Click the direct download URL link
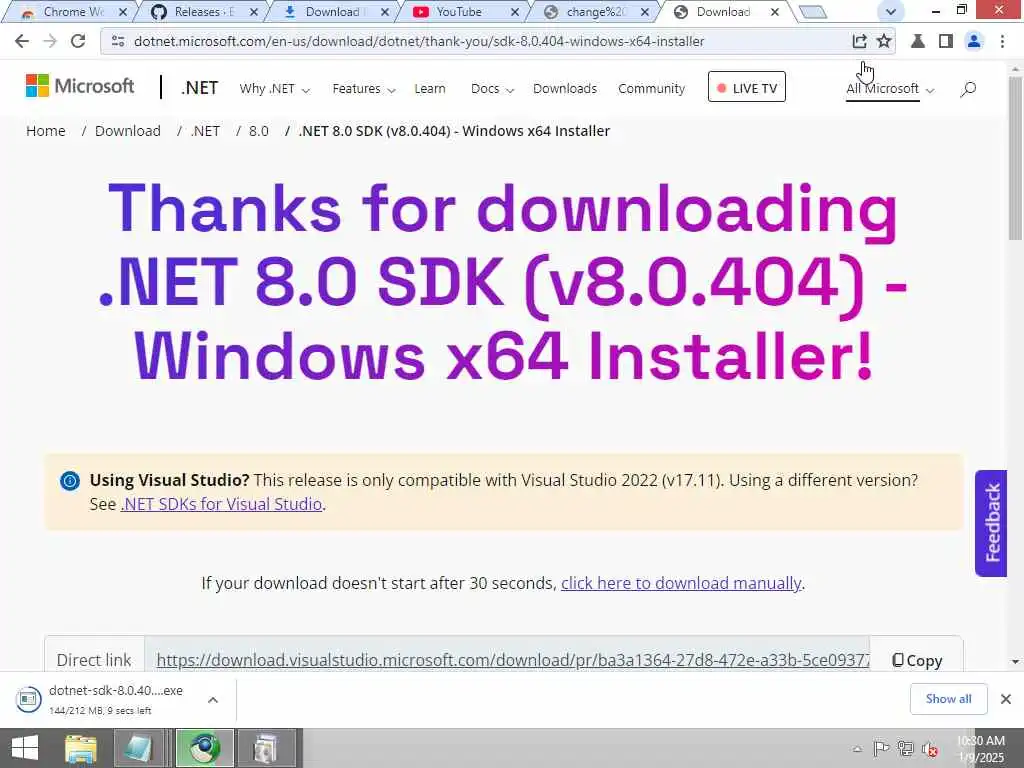 tap(513, 660)
